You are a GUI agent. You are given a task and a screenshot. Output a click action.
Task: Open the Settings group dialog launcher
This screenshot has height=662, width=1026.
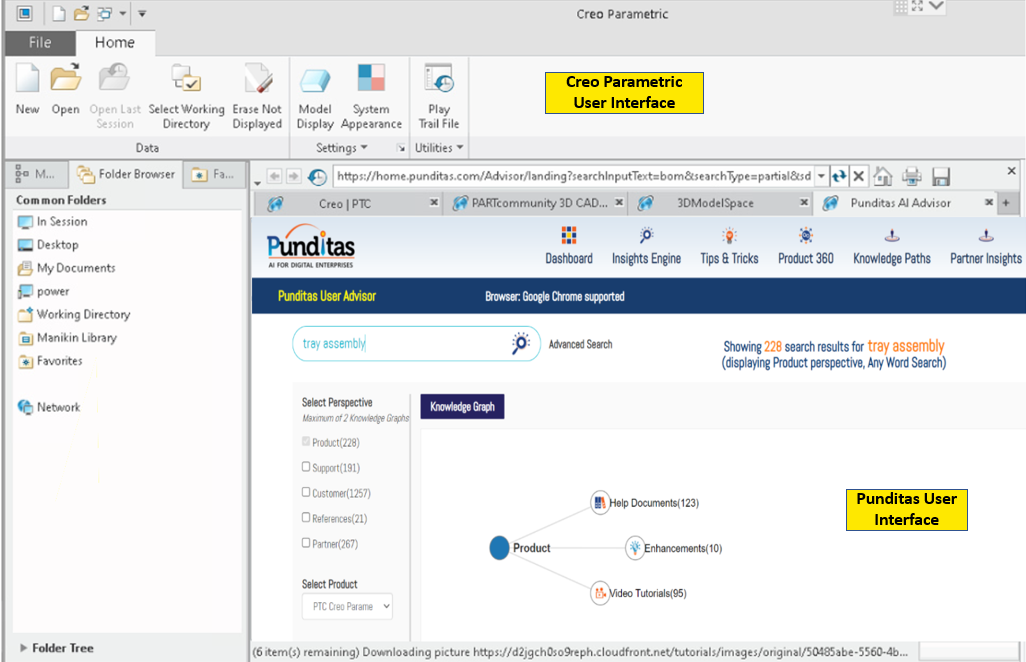(x=401, y=148)
